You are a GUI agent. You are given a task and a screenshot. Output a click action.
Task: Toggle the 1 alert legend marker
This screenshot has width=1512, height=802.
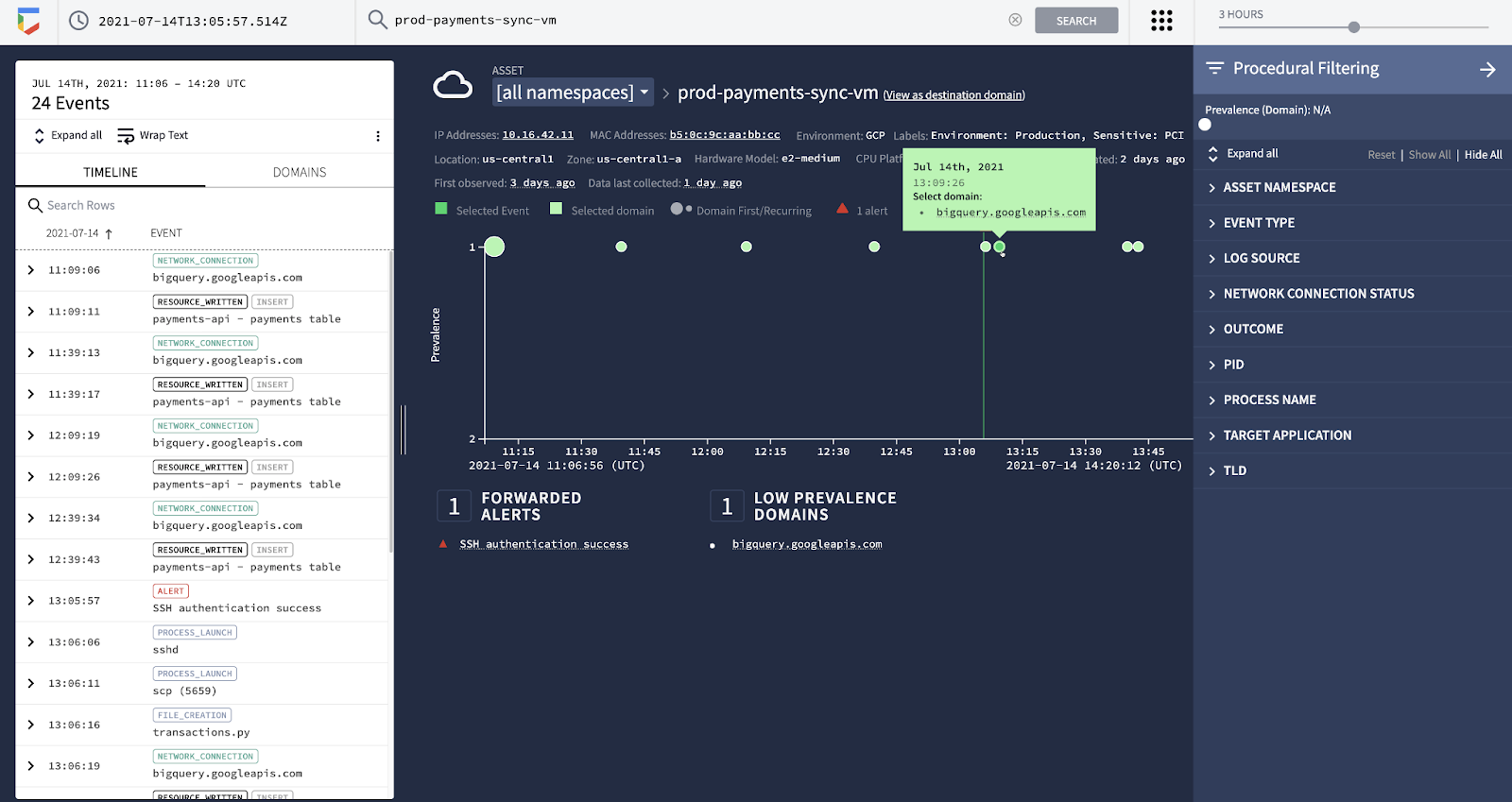tap(842, 209)
